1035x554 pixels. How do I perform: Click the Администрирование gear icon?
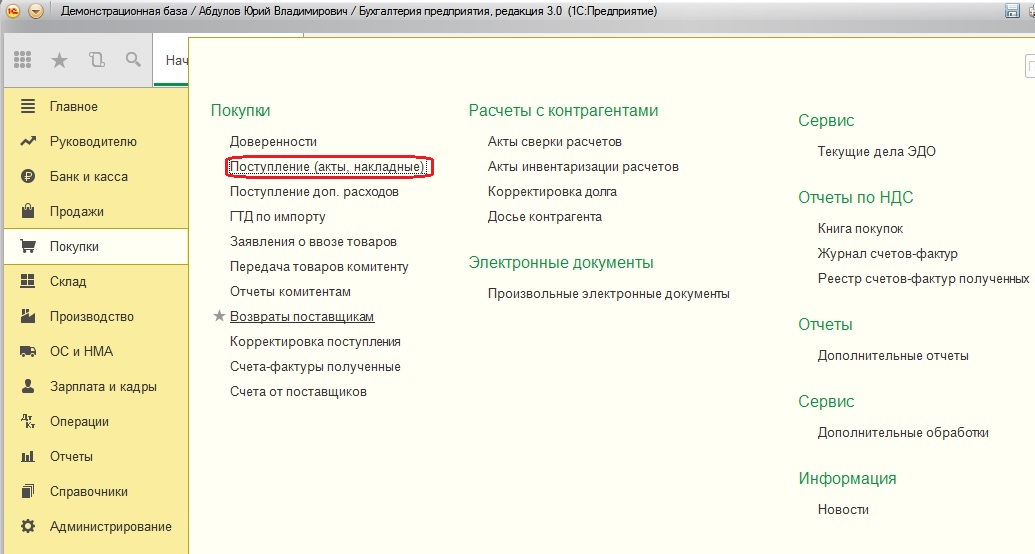[28, 526]
